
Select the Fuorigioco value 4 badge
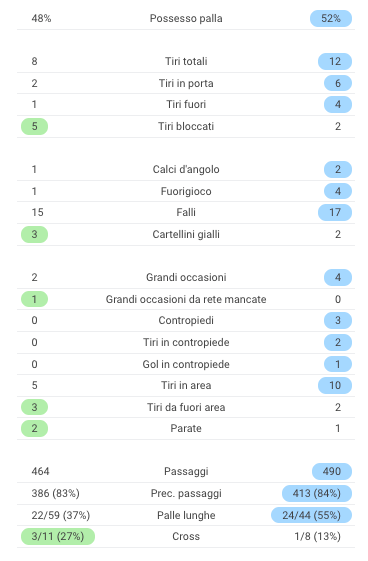(x=338, y=191)
